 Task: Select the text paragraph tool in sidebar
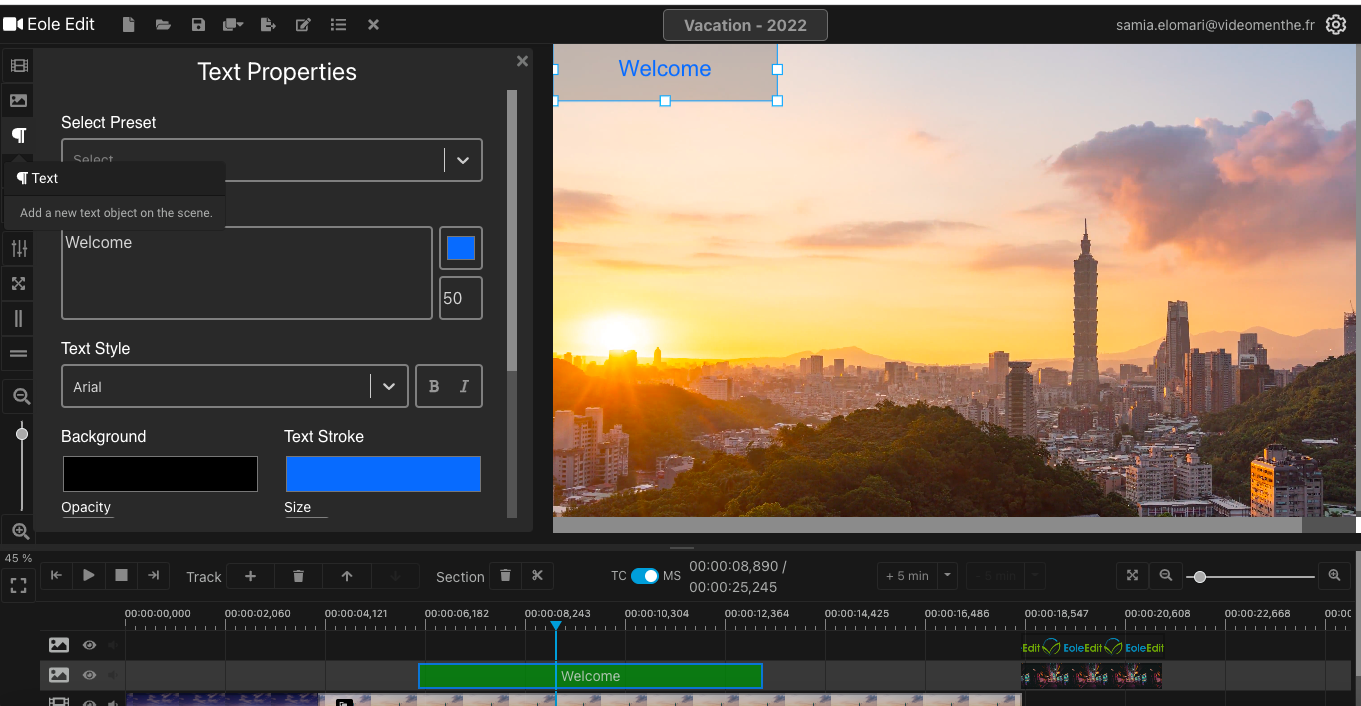tap(19, 135)
